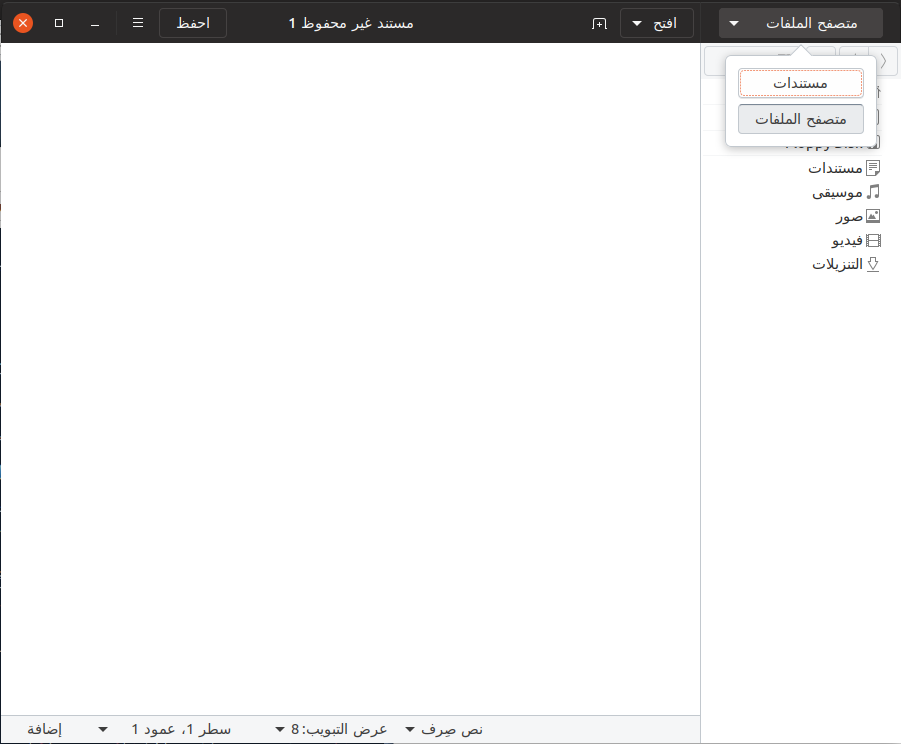This screenshot has height=744, width=901.
Task: Expand the متصفح الملفات side panel dropdown
Action: pyautogui.click(x=800, y=23)
